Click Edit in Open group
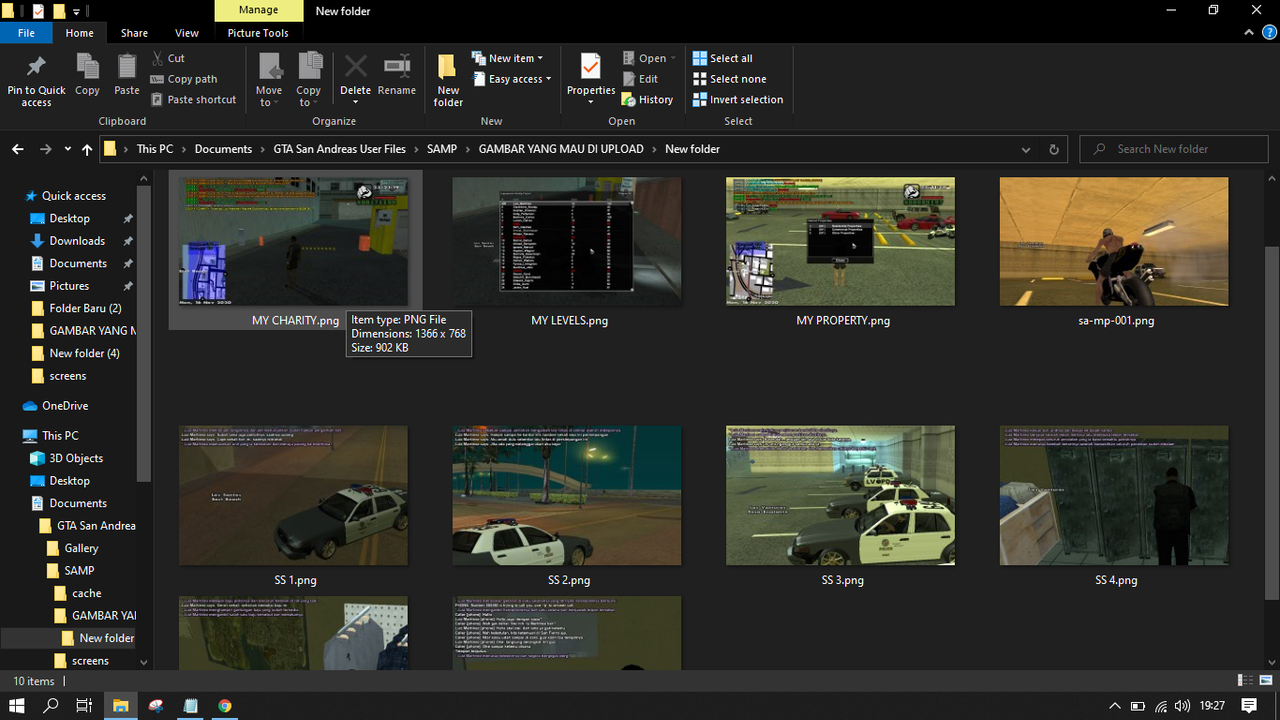Image resolution: width=1280 pixels, height=720 pixels. tap(640, 79)
